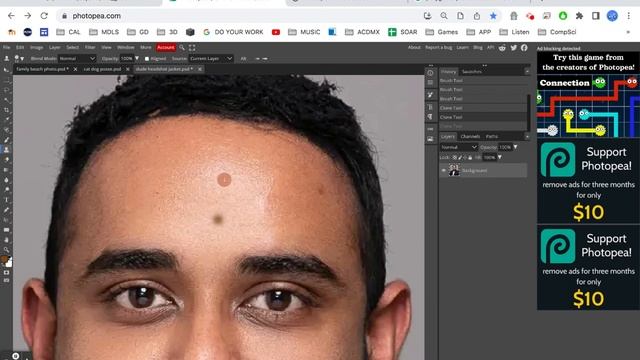Bookmark page with the Chrome star icon
Screen dimensions: 640x360
493,16
